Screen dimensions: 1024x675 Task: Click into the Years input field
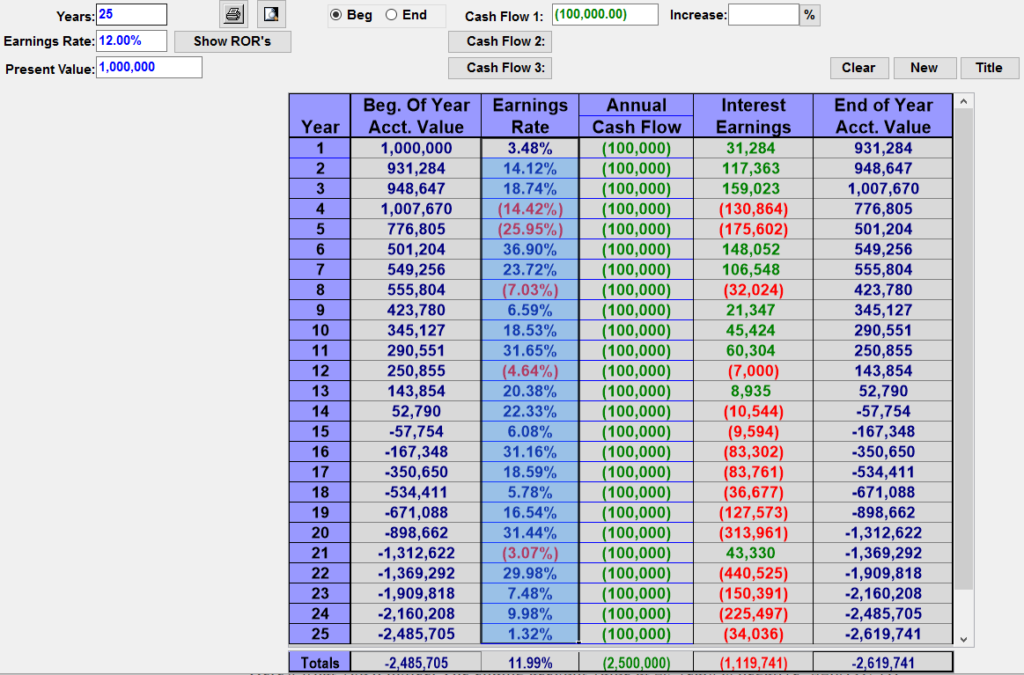132,15
